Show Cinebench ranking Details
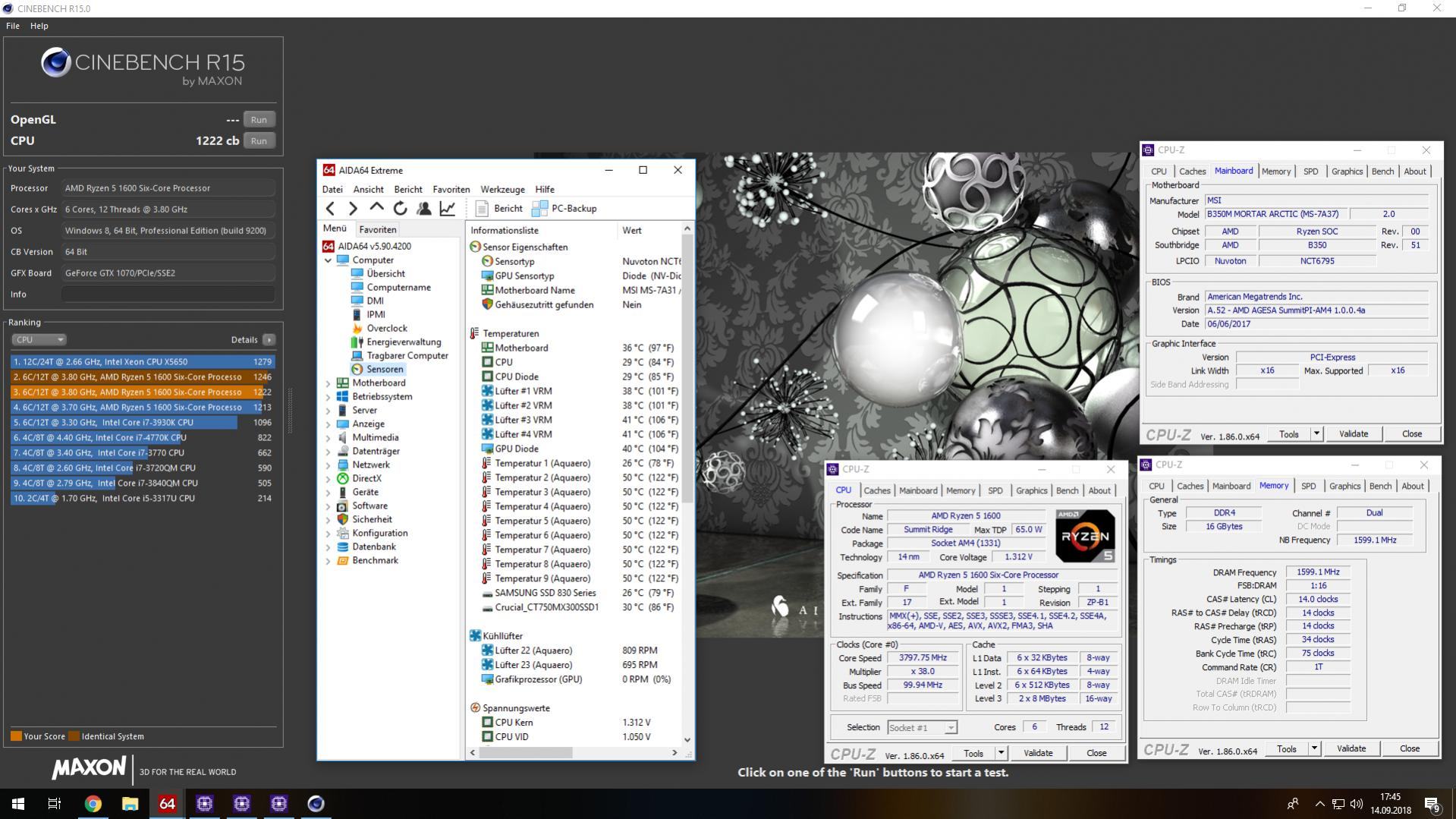This screenshot has height=819, width=1456. (x=269, y=340)
